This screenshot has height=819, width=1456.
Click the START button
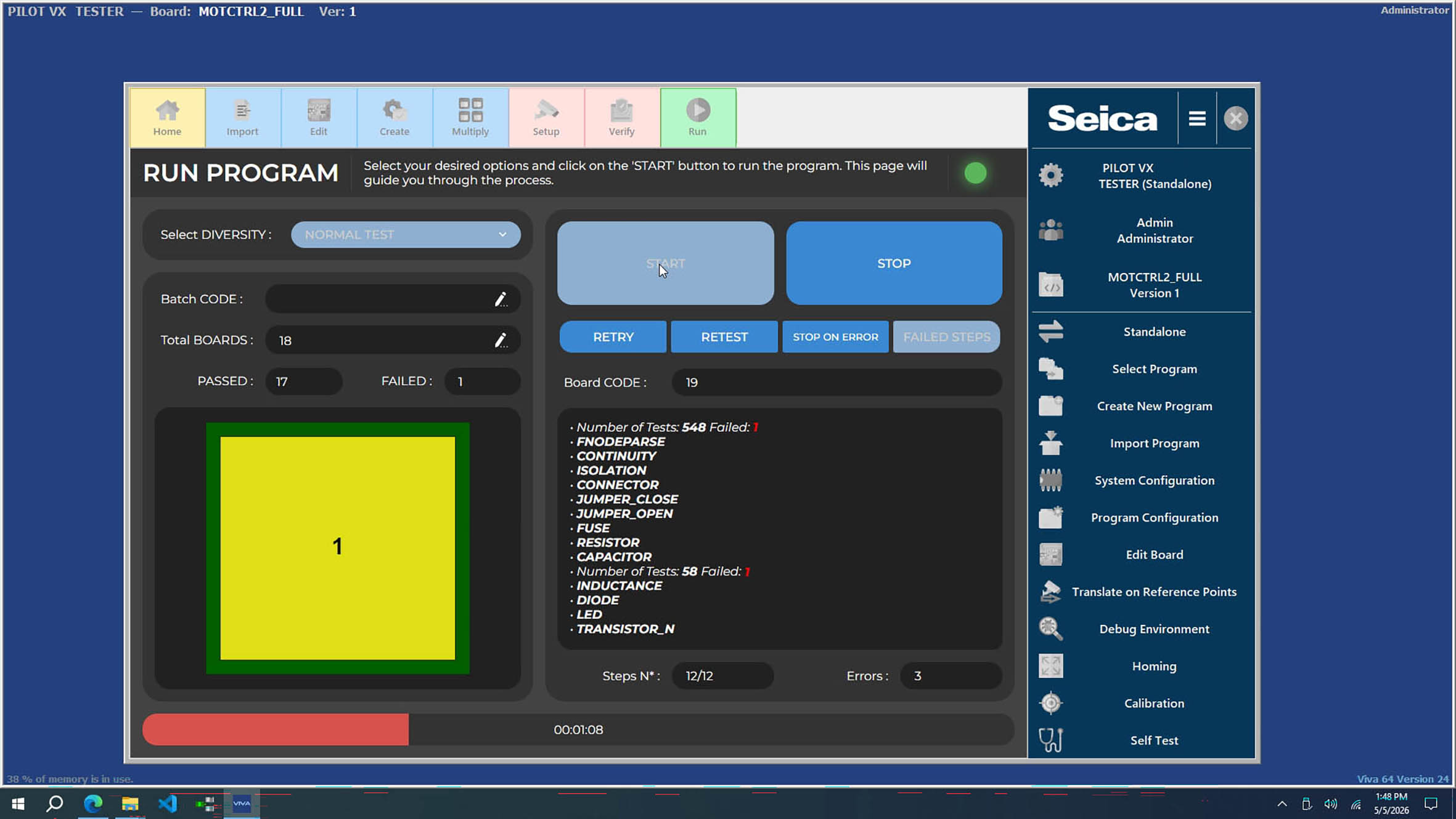tap(665, 263)
